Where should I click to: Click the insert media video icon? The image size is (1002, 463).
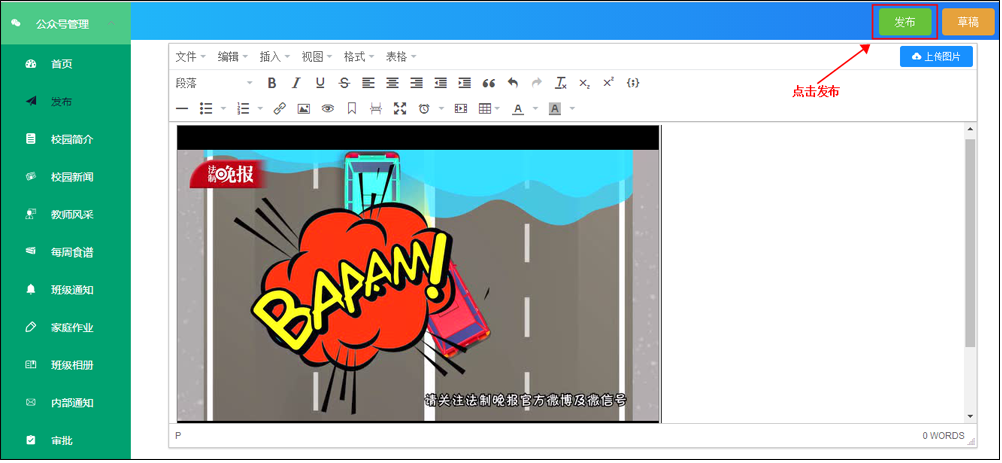pyautogui.click(x=461, y=108)
